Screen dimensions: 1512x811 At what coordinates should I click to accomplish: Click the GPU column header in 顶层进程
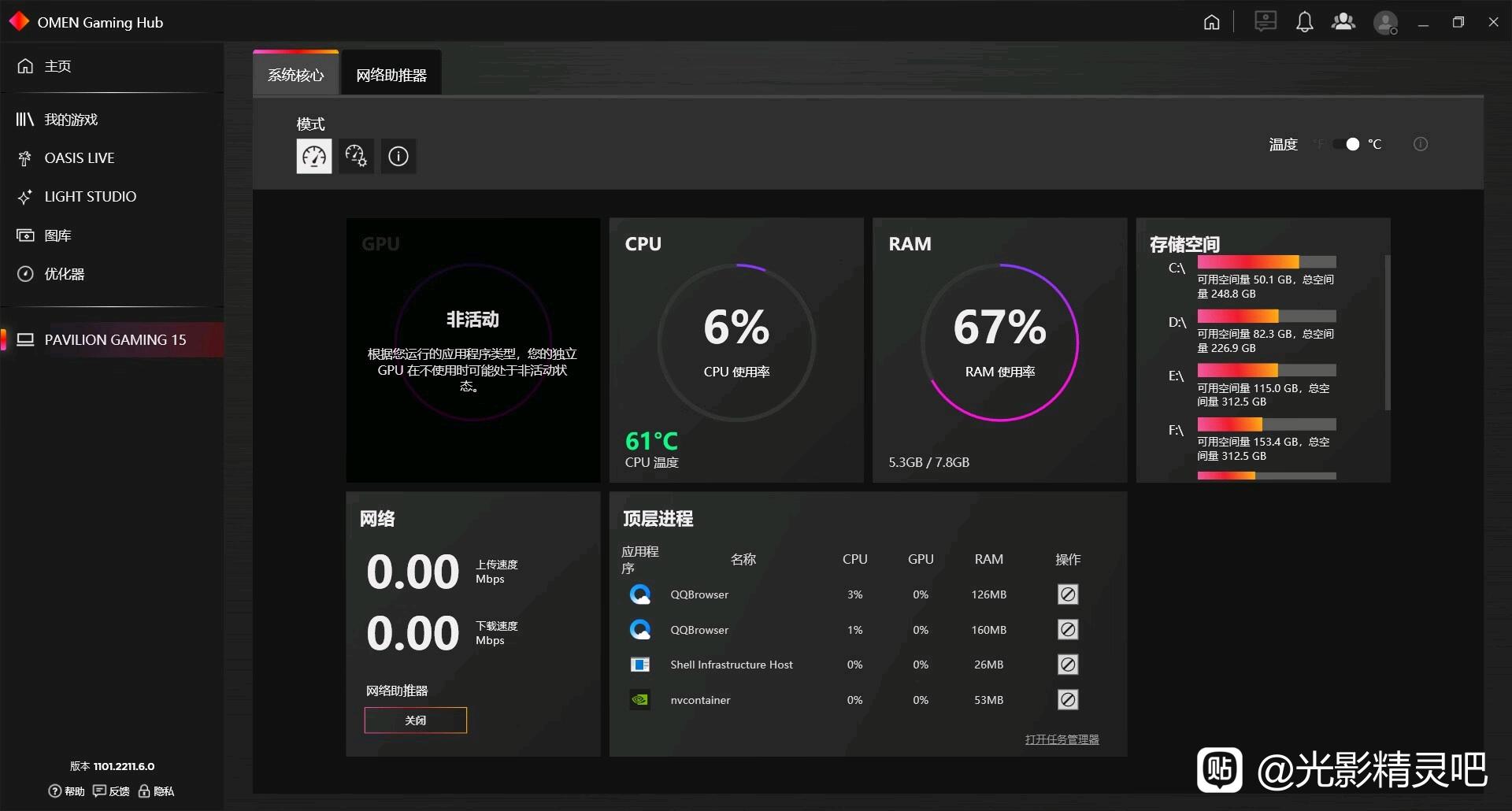[x=921, y=559]
